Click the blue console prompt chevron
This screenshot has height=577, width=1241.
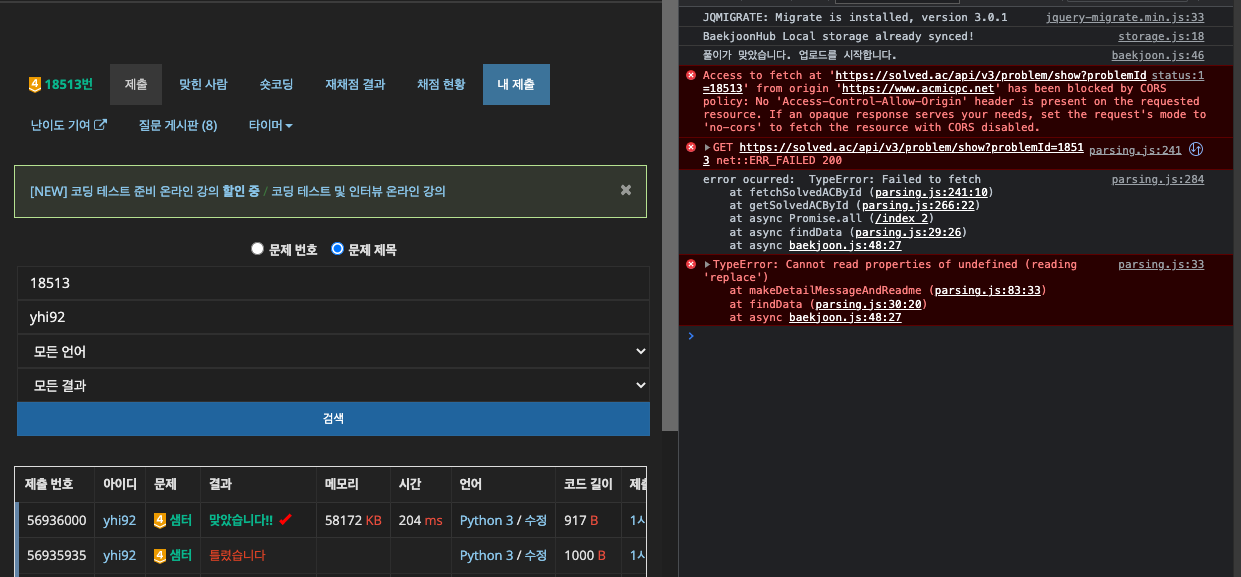tap(690, 336)
